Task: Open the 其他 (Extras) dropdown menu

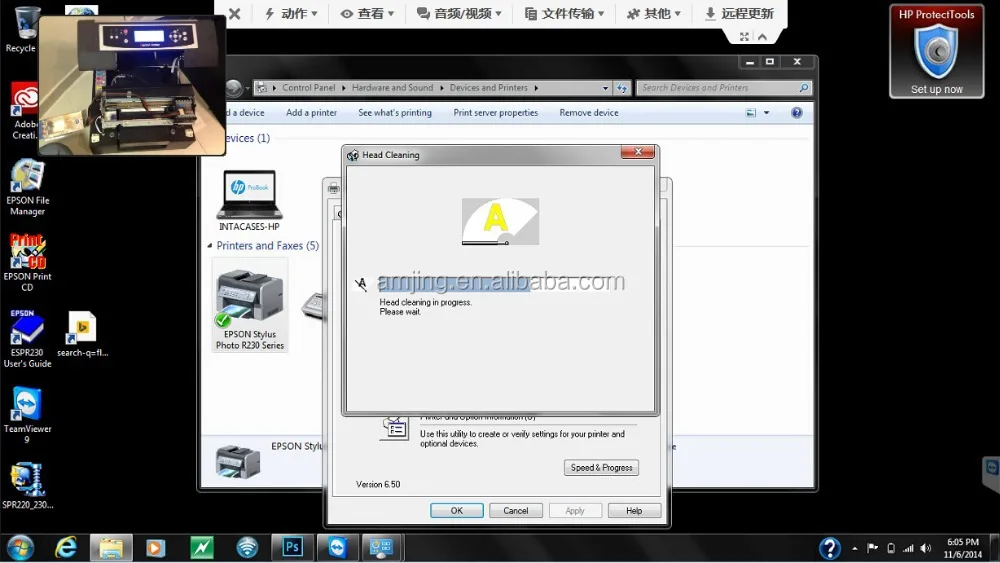Action: (654, 13)
